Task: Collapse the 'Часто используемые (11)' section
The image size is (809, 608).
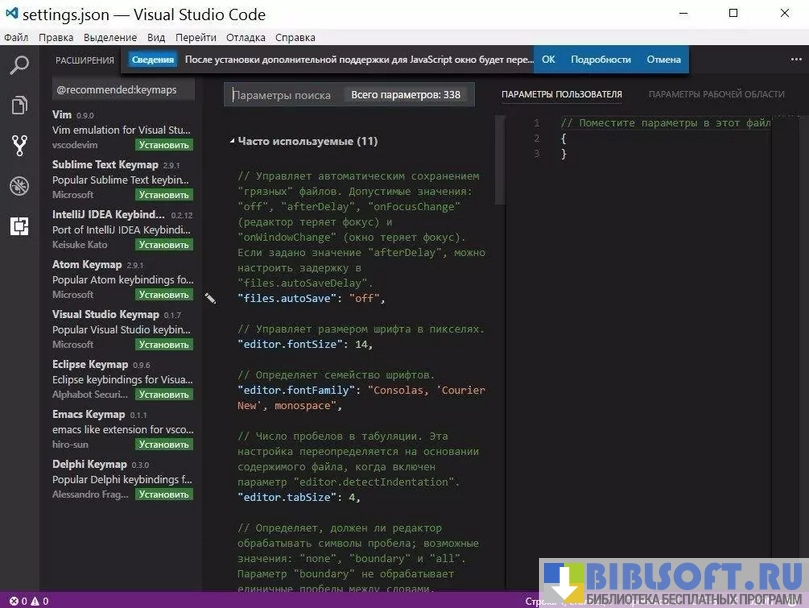Action: point(232,142)
